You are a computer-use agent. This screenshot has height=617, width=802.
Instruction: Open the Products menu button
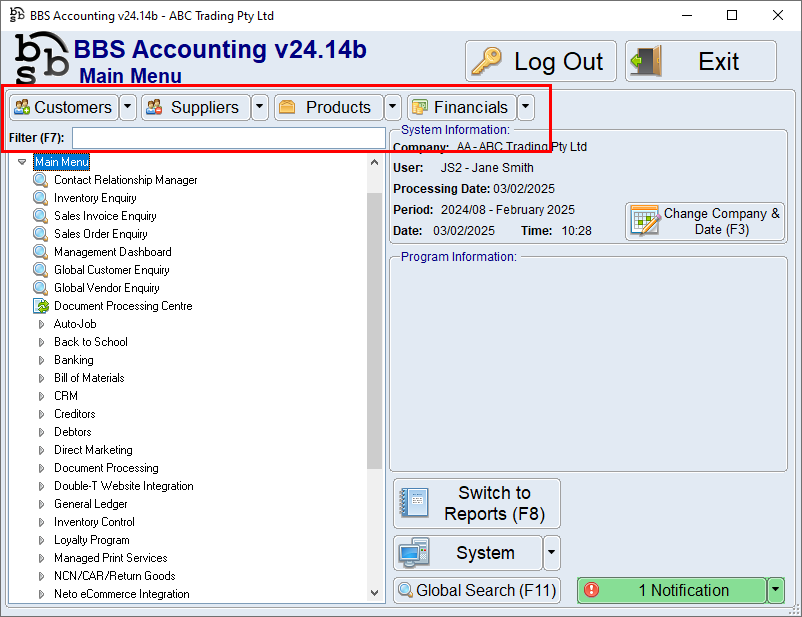(327, 107)
